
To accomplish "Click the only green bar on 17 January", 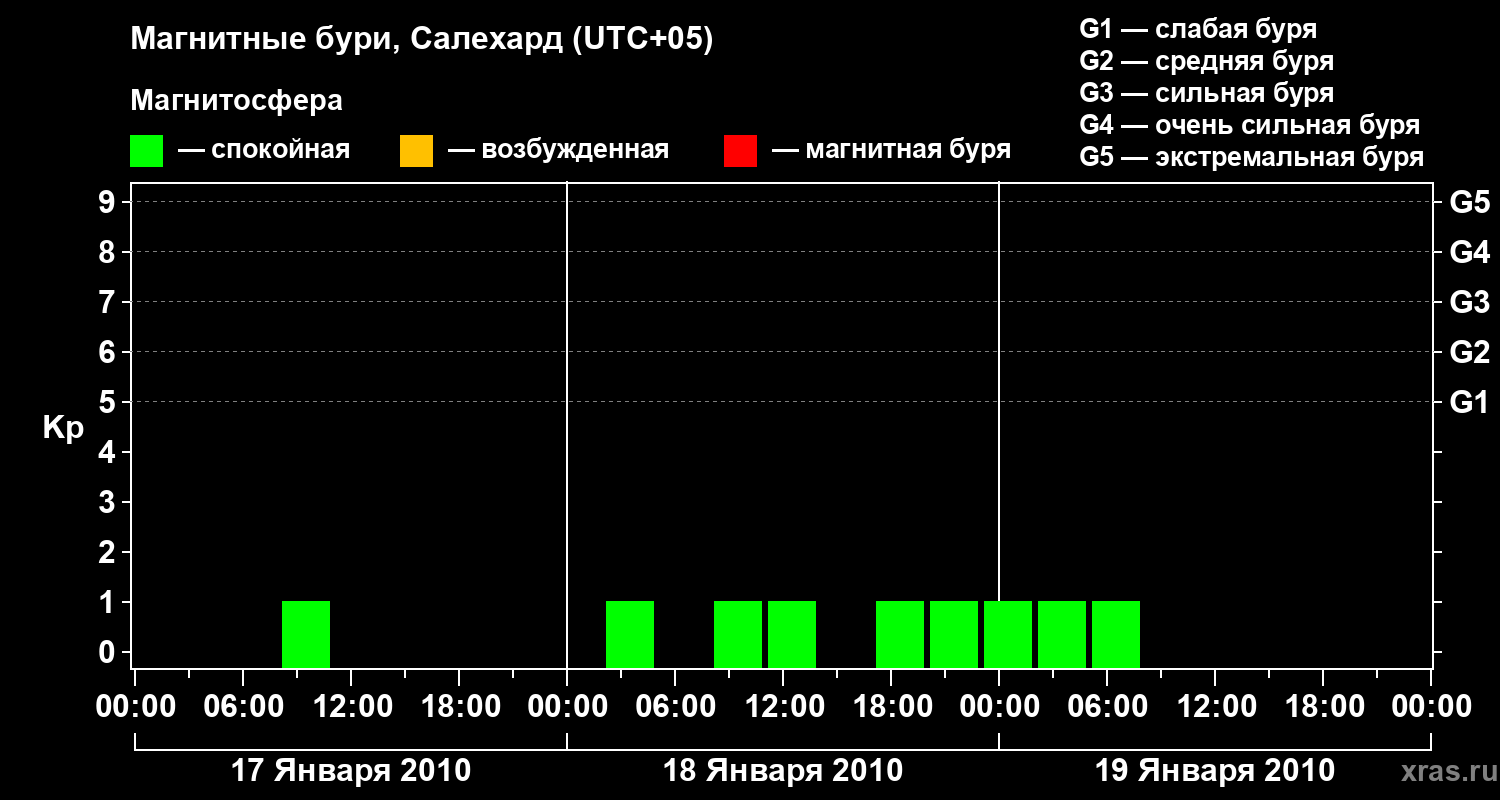I will coord(306,634).
